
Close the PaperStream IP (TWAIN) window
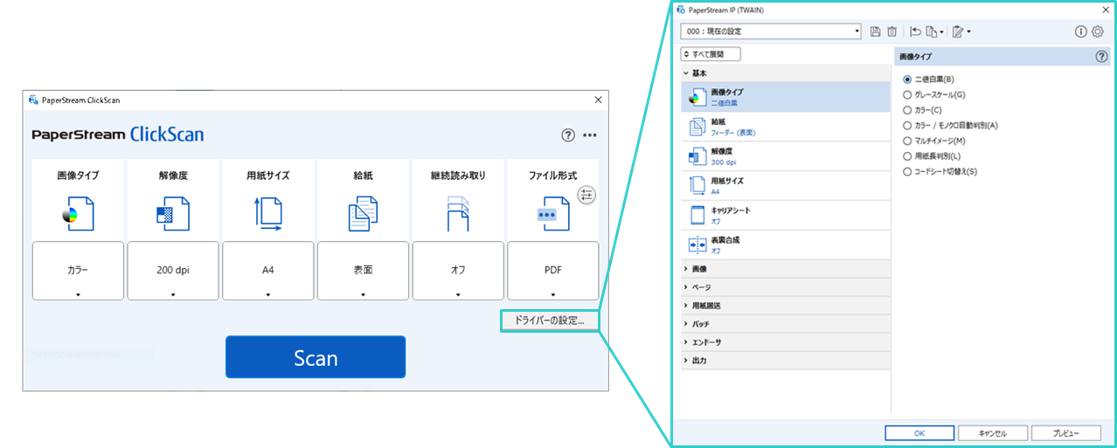1105,10
